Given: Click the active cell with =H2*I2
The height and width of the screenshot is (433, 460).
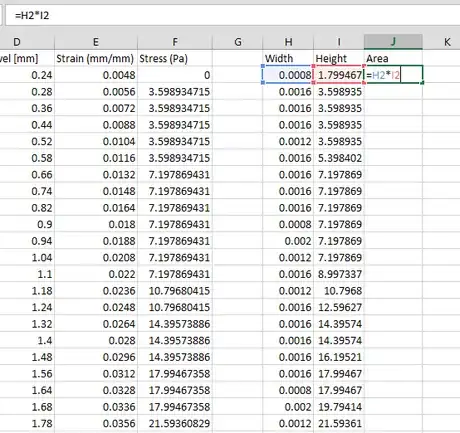Looking at the screenshot, I should pyautogui.click(x=393, y=75).
